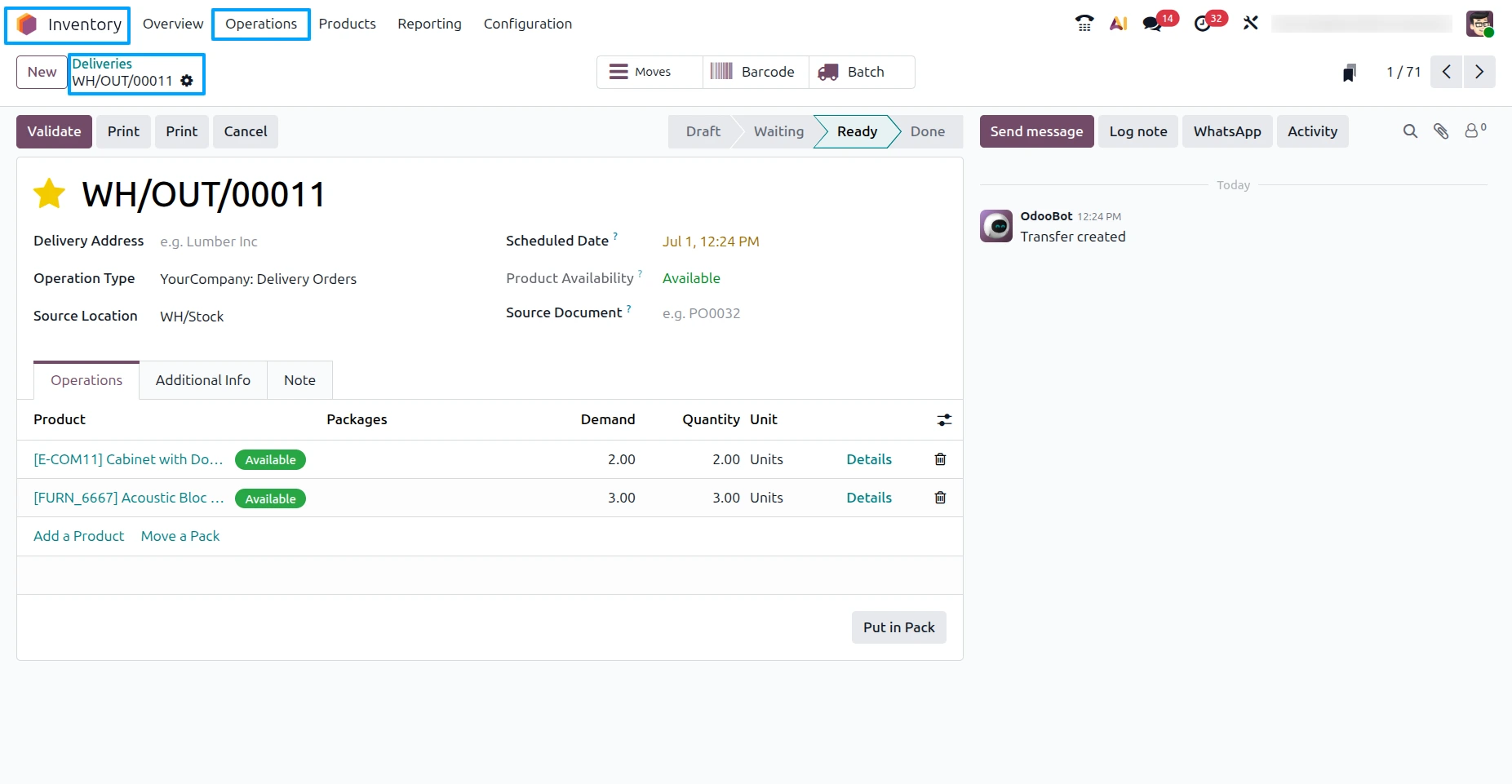The width and height of the screenshot is (1512, 784).
Task: Click the bookmark icon near the record counter
Action: tap(1350, 73)
